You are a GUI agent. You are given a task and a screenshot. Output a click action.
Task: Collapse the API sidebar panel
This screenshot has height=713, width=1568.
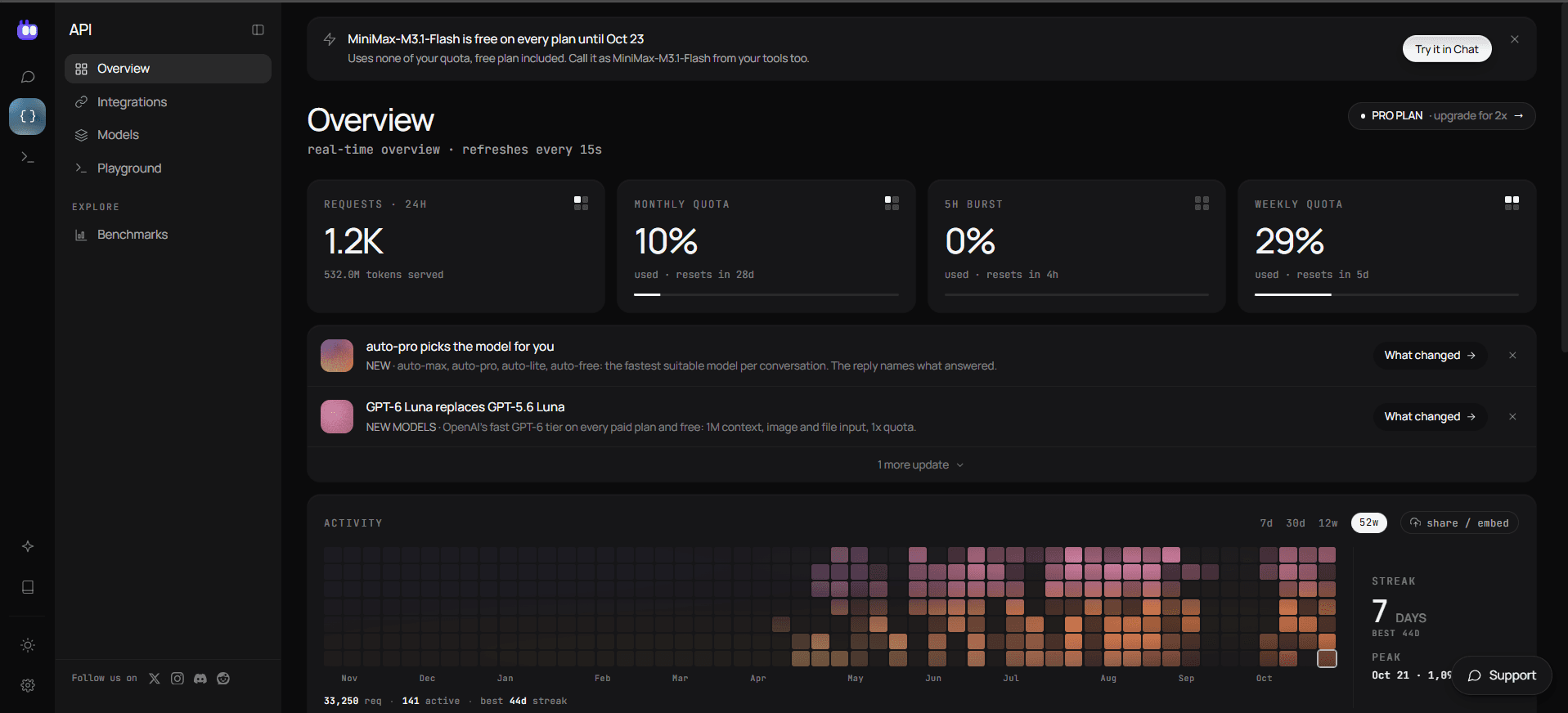[x=258, y=30]
